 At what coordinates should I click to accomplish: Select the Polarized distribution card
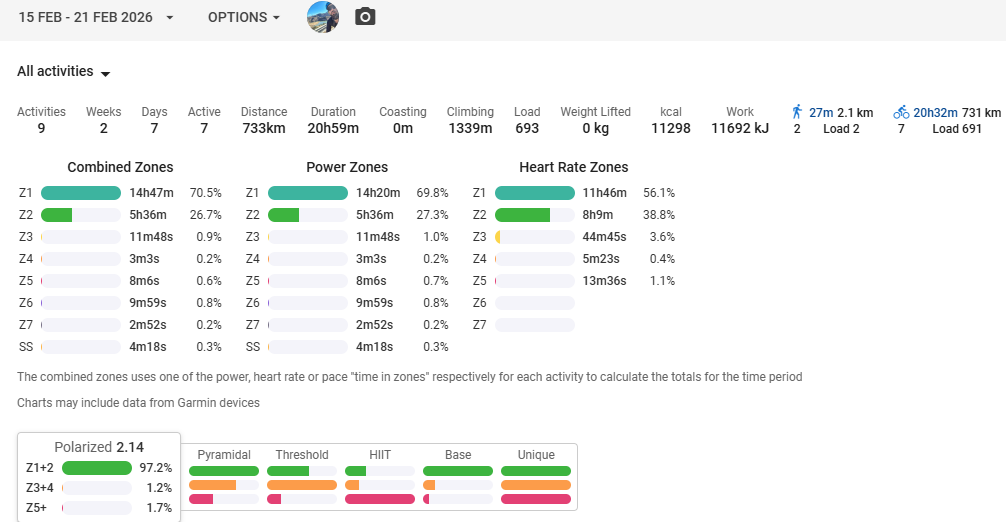[x=98, y=476]
